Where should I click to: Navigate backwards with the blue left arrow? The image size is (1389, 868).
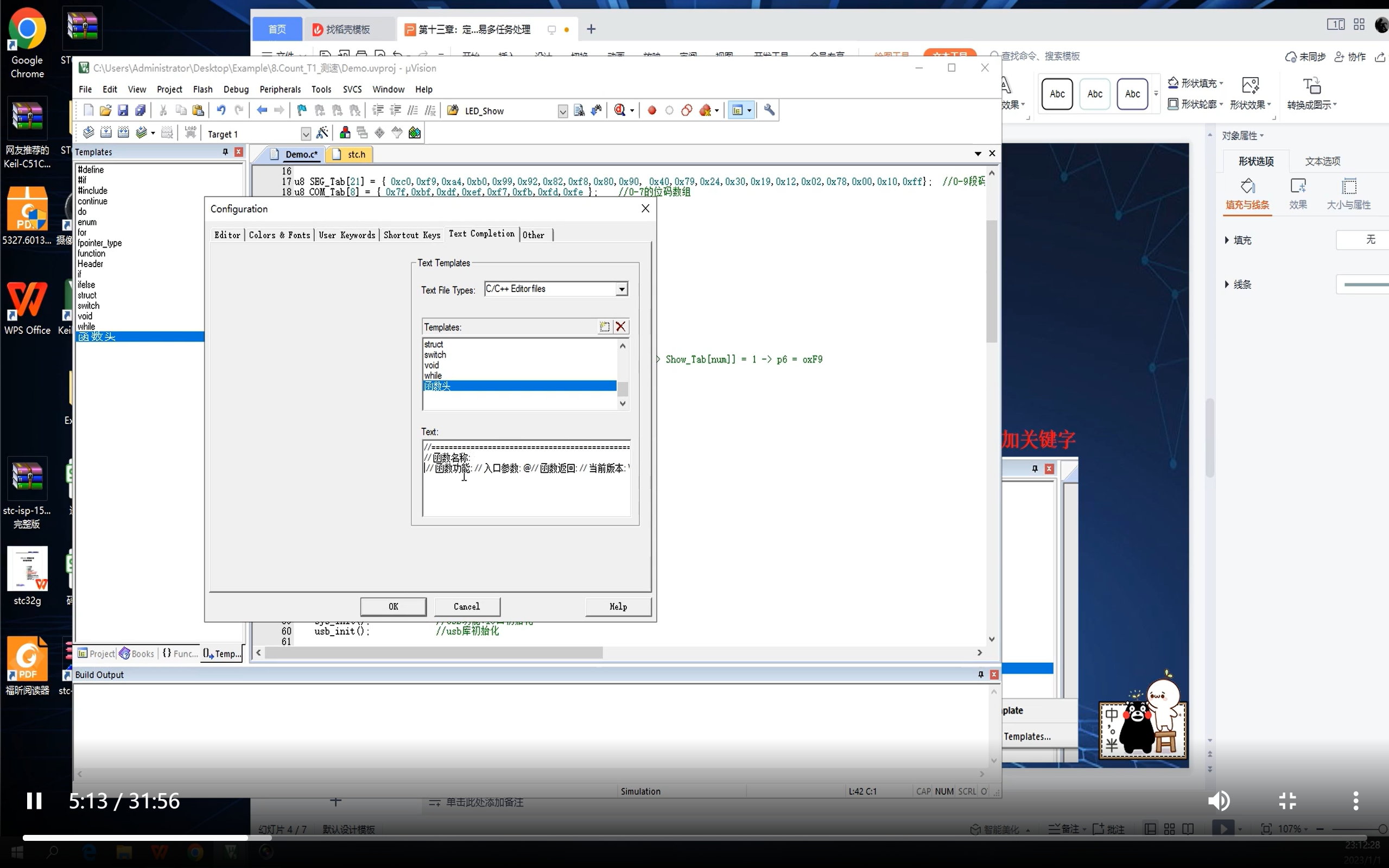262,110
